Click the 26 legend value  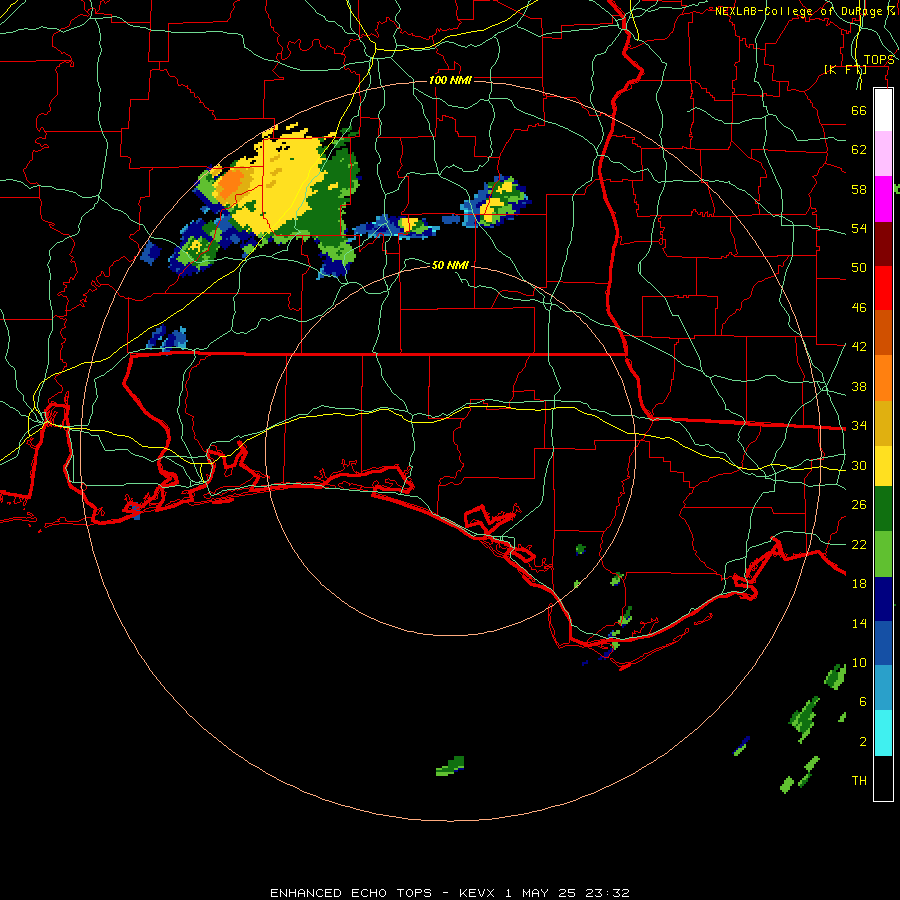[x=859, y=505]
